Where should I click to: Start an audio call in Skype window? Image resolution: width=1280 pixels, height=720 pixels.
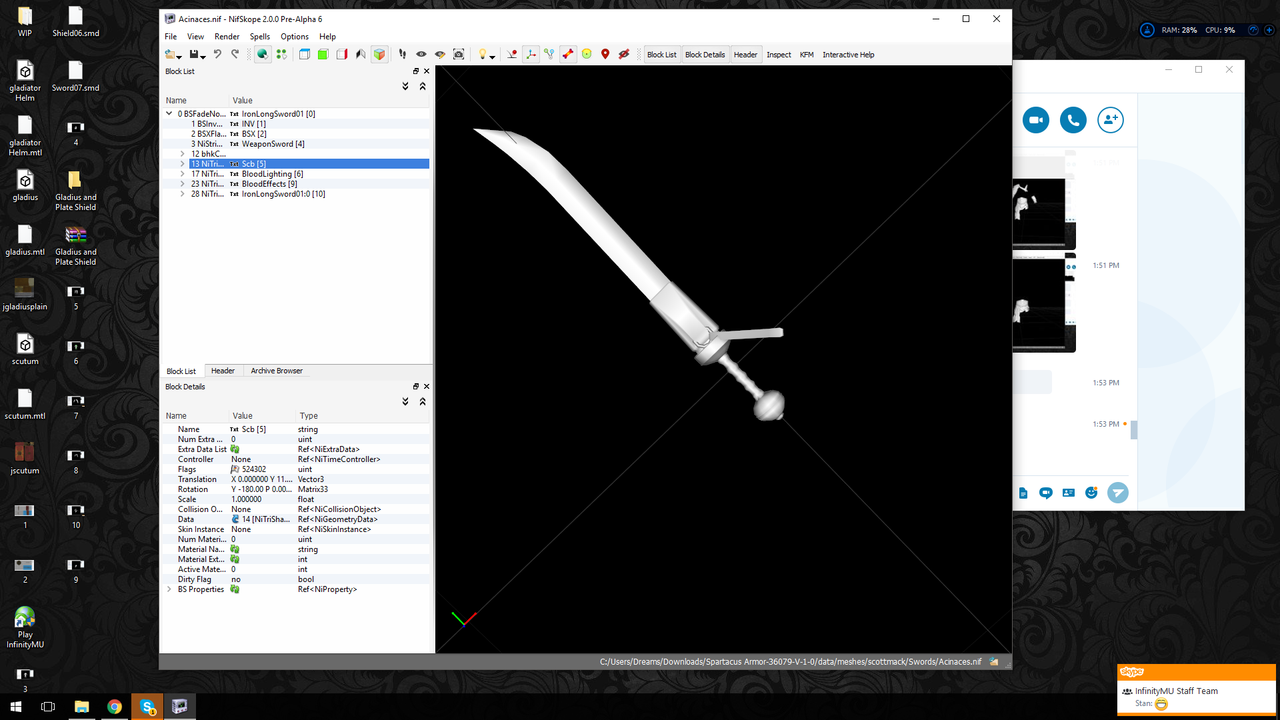pos(1073,120)
